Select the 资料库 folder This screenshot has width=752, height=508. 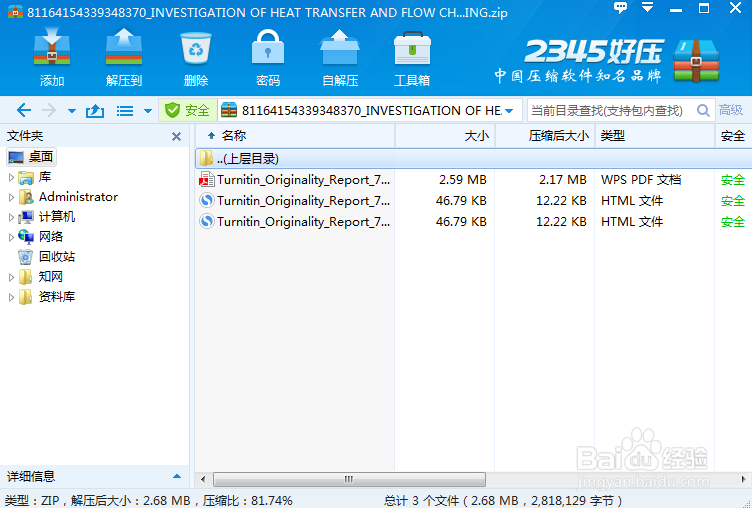[47, 297]
